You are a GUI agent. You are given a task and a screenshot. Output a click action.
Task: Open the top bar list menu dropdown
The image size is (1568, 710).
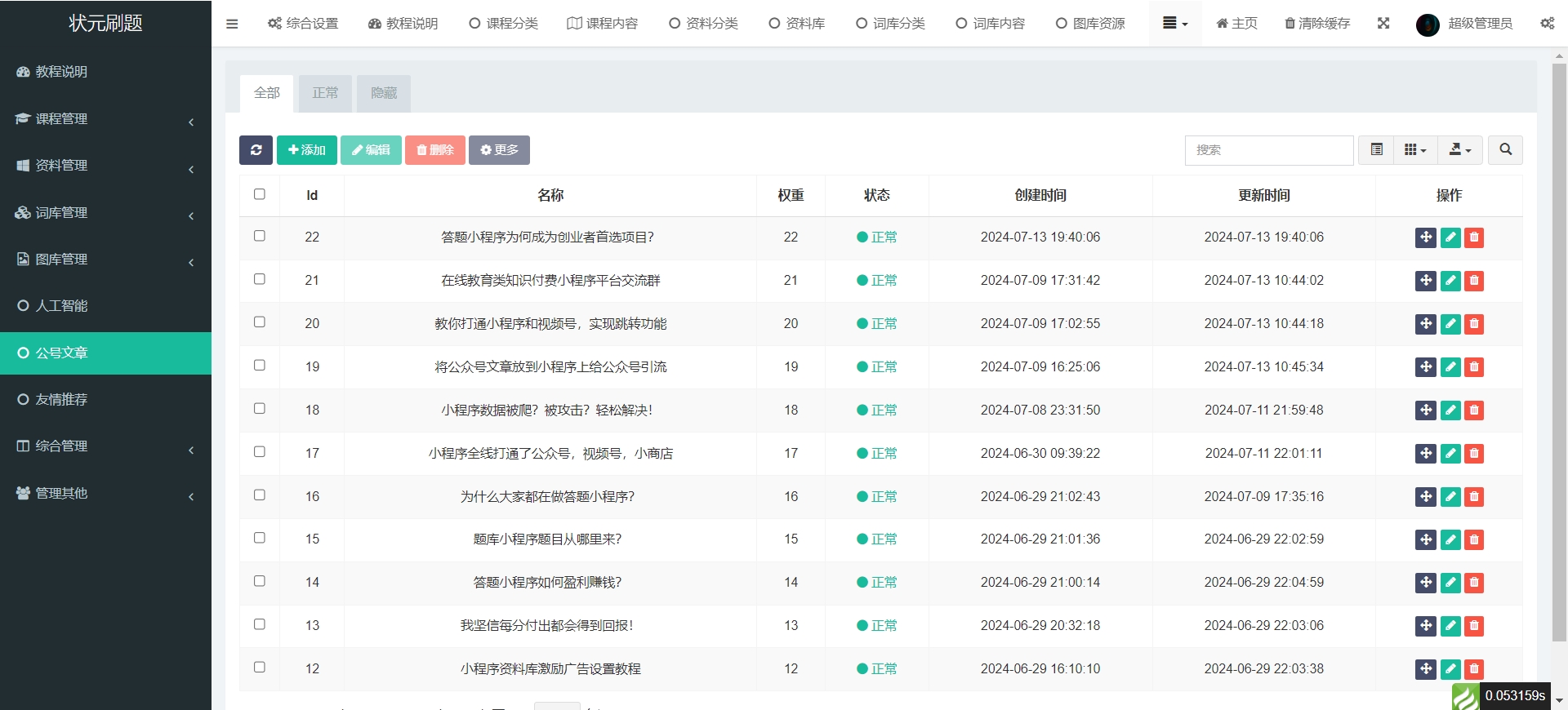click(x=1175, y=24)
